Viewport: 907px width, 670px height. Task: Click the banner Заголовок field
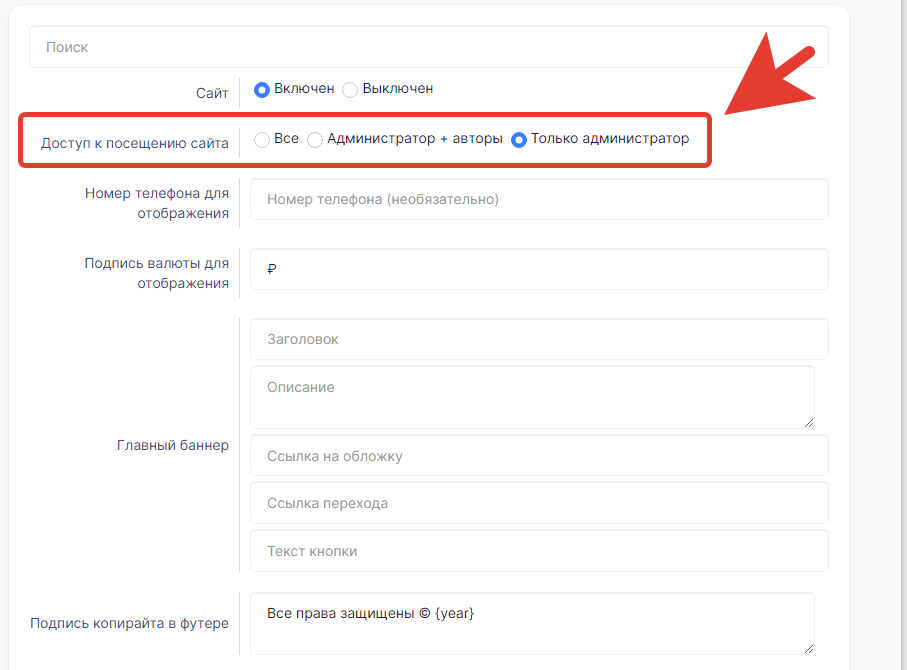coord(539,339)
